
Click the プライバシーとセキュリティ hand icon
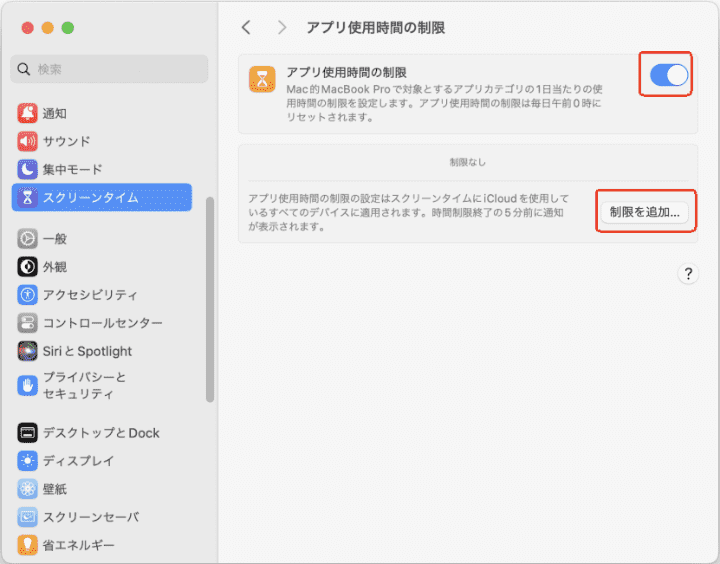(28, 385)
